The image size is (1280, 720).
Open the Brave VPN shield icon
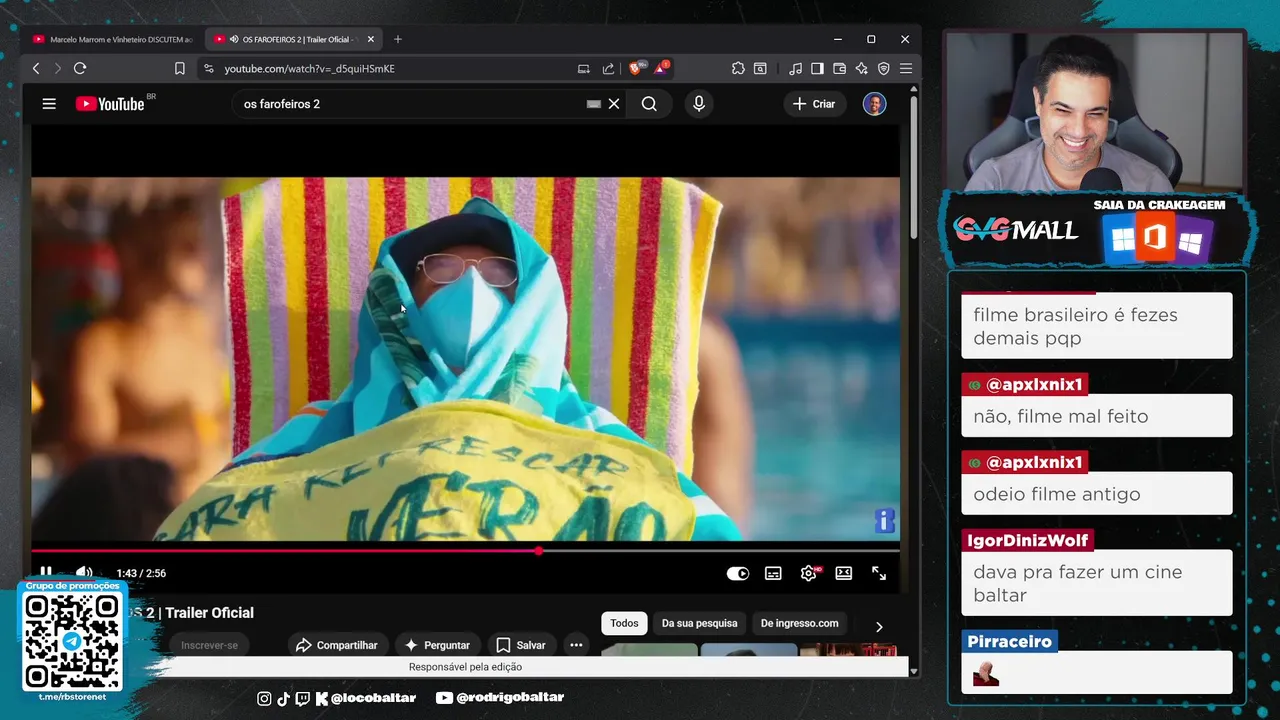tap(883, 68)
